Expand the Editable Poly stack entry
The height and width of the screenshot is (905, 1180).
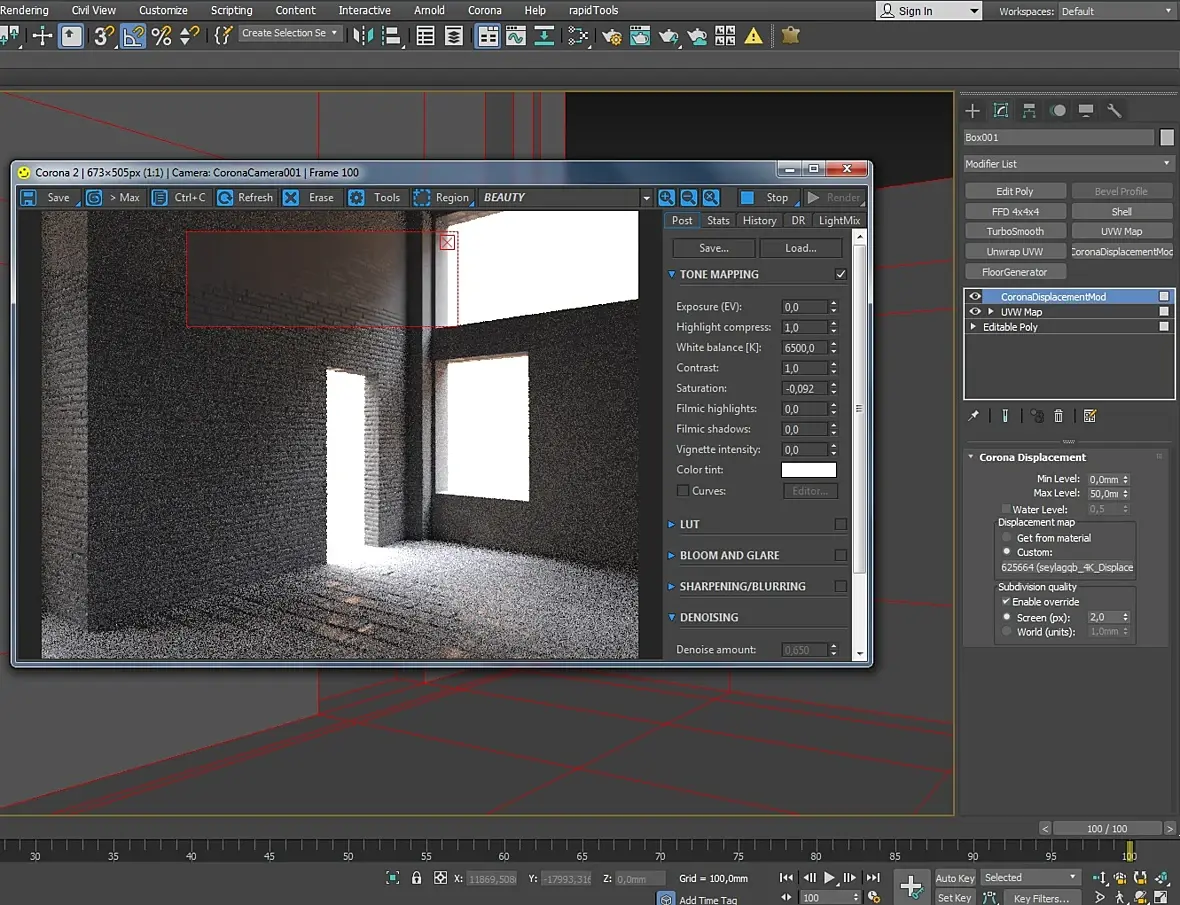tap(973, 326)
